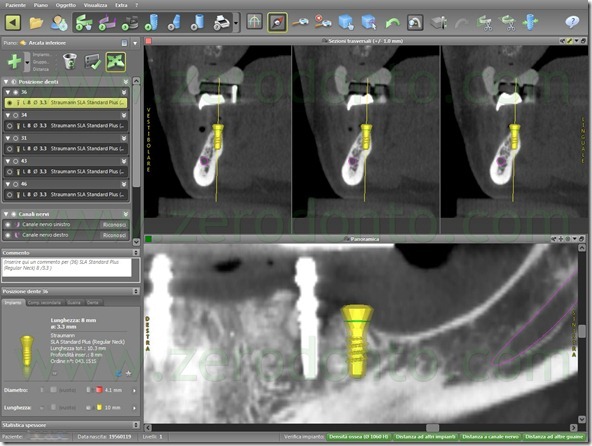
Task: Open the Visualizza menu
Action: pyautogui.click(x=95, y=5)
